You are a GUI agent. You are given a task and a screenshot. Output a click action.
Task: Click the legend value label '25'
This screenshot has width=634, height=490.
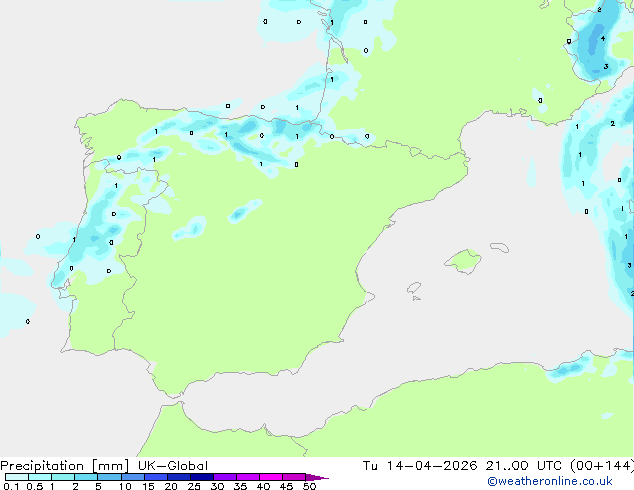pyautogui.click(x=194, y=486)
